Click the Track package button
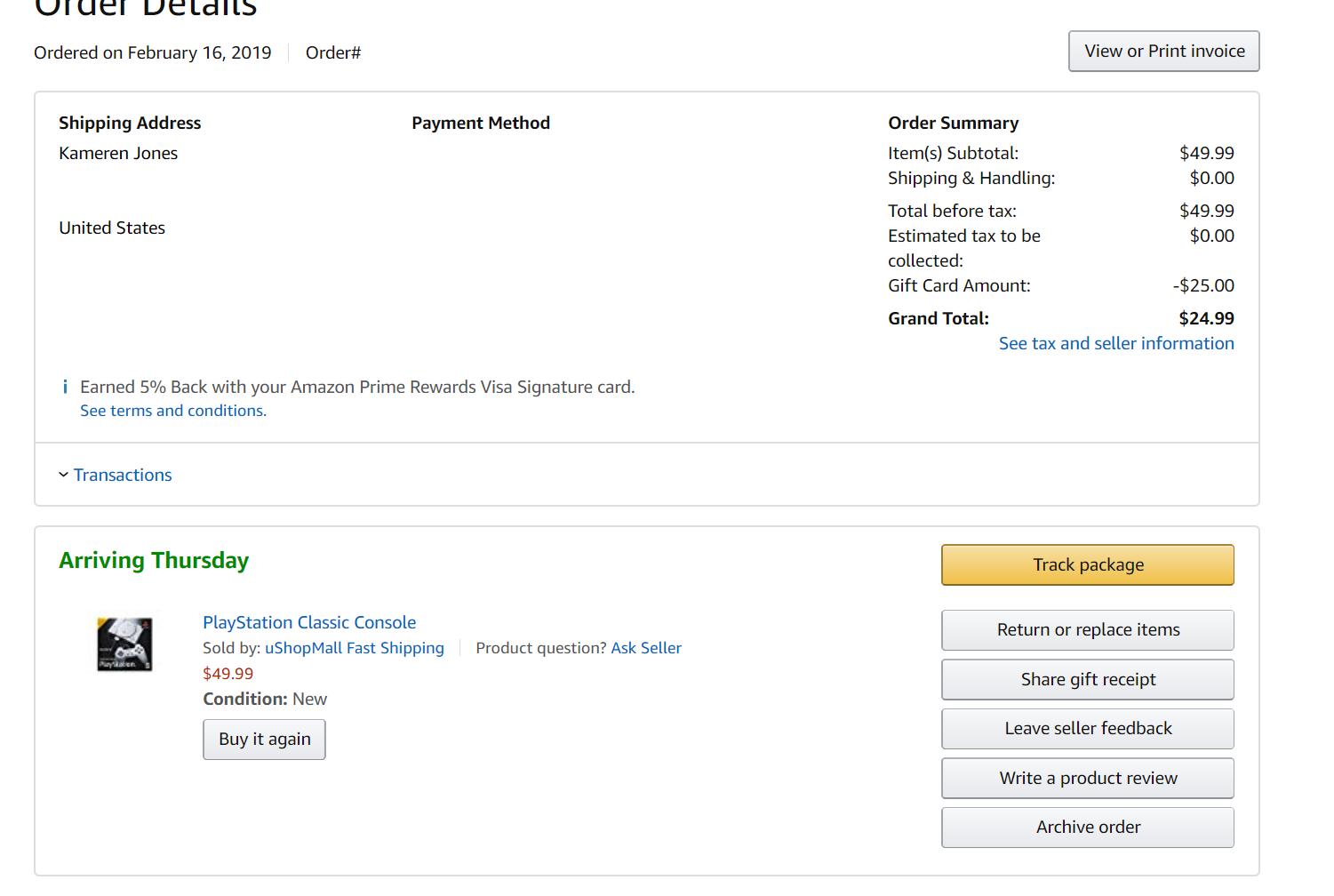This screenshot has height=896, width=1334. coord(1088,564)
